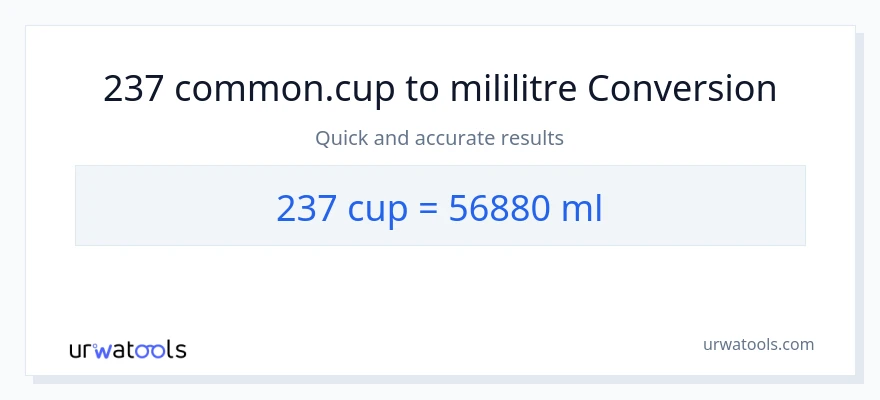Click the word "to" in the heading
Screen dimensions: 880x400
pos(422,89)
